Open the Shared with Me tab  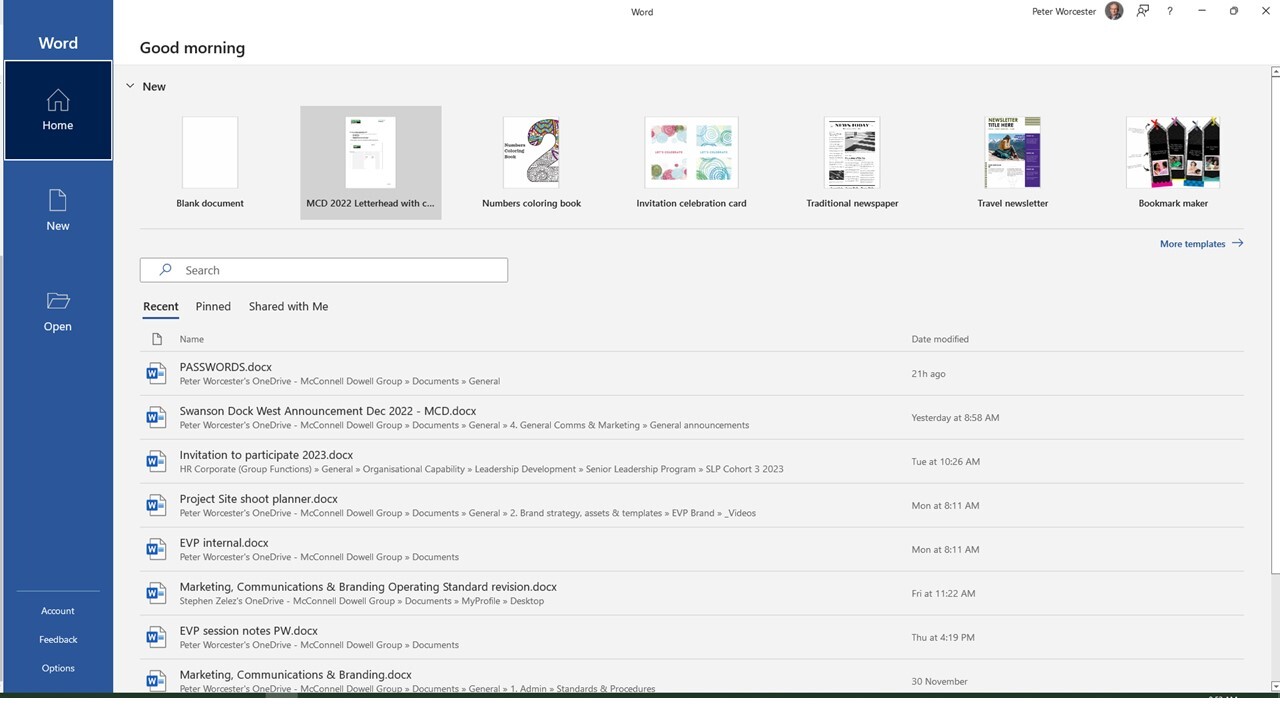(288, 307)
